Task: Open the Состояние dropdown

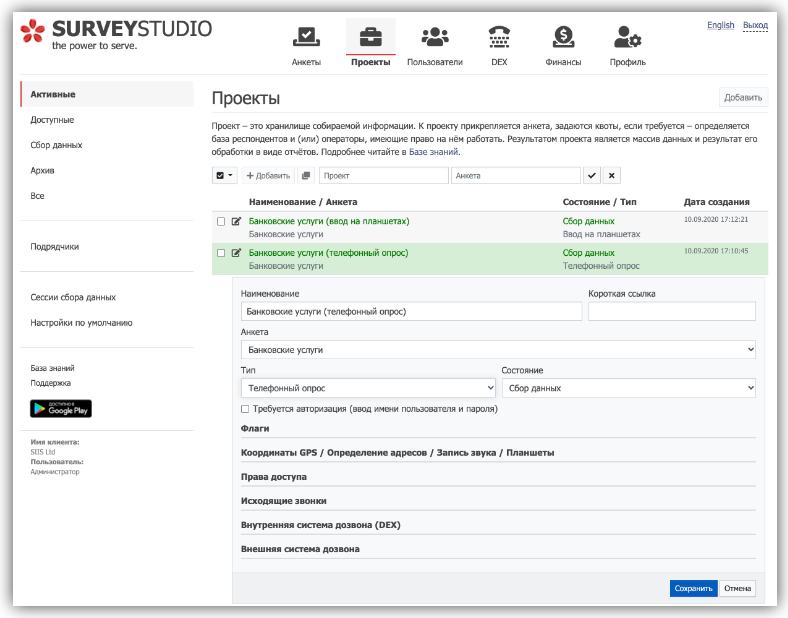Action: [x=629, y=388]
